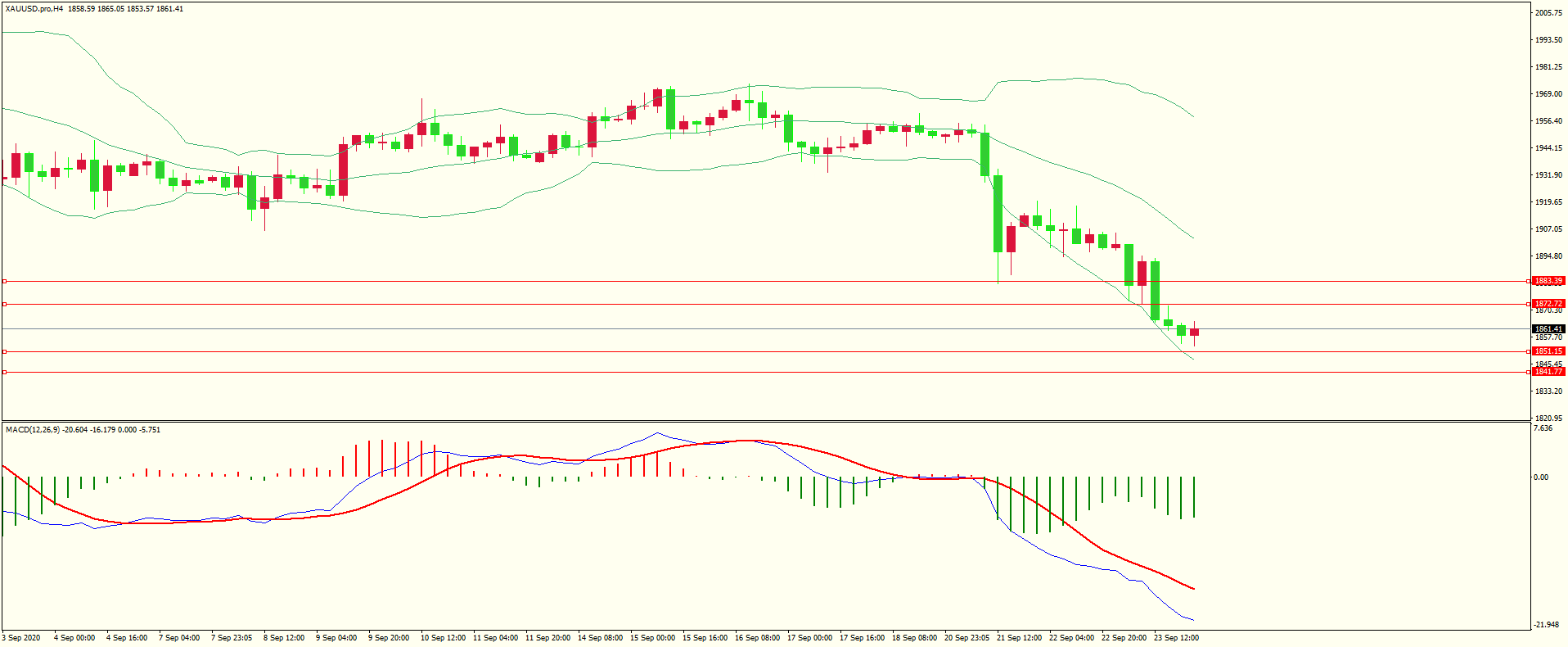This screenshot has height=647, width=1568.
Task: Click the 22 Sep 20:00 time label
Action: click(1124, 638)
